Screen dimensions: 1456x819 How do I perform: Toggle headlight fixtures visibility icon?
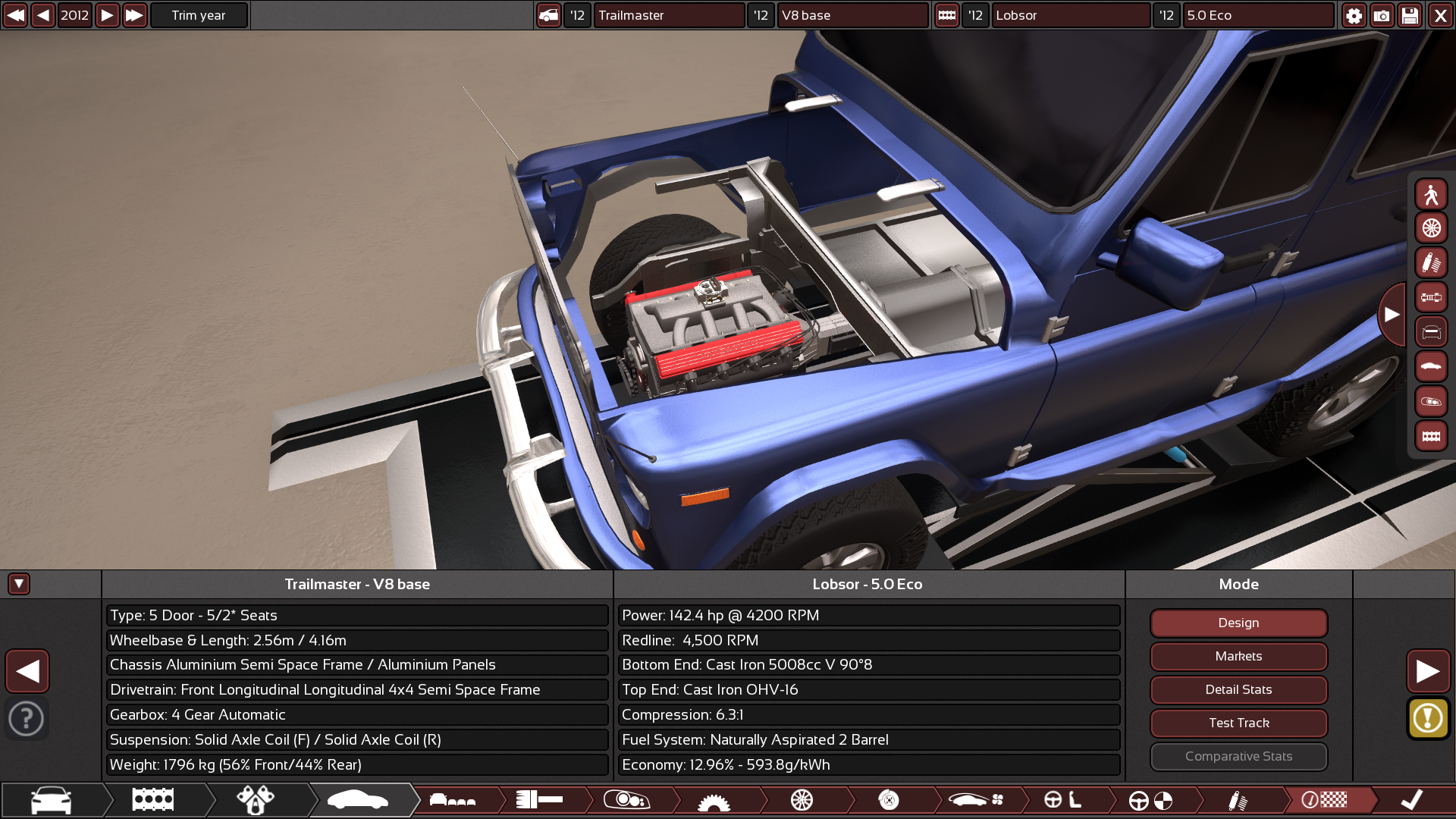coord(1430,402)
